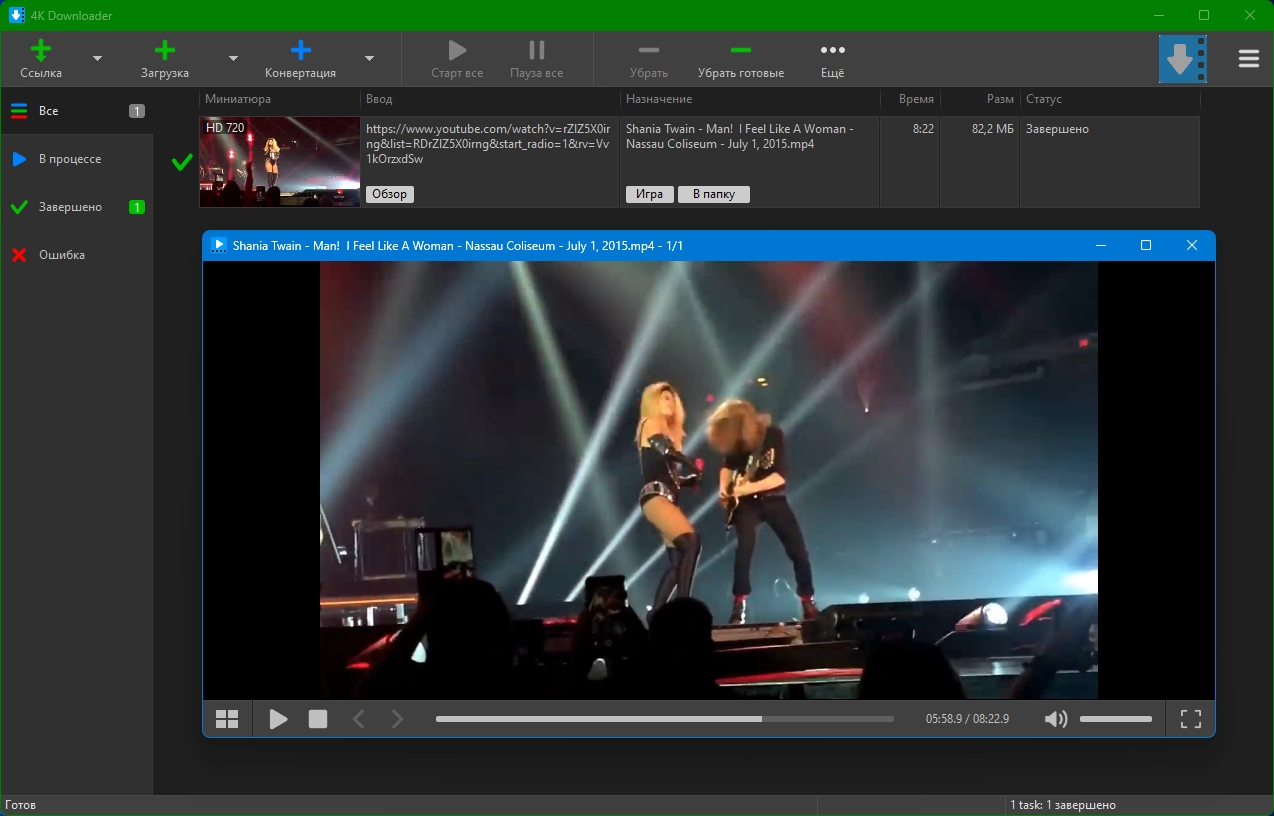
Task: Expand the Конвертация dropdown arrow
Action: 369,59
